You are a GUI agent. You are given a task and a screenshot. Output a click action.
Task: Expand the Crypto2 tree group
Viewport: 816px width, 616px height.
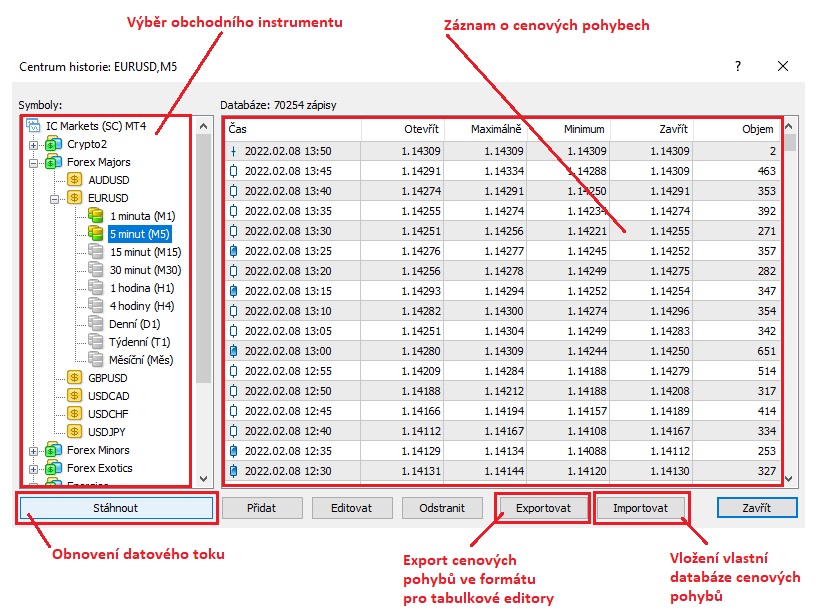pyautogui.click(x=33, y=144)
